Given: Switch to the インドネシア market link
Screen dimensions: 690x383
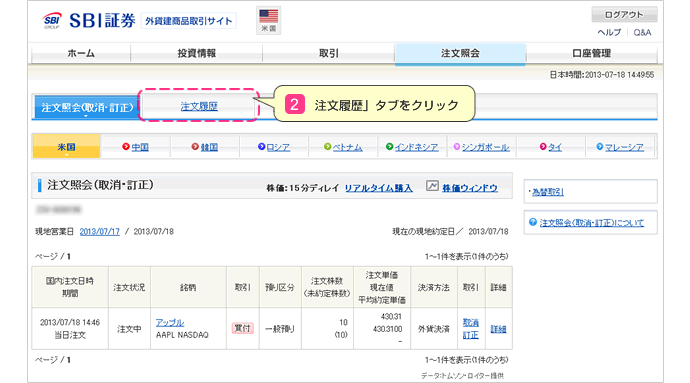Looking at the screenshot, I should 416,147.
